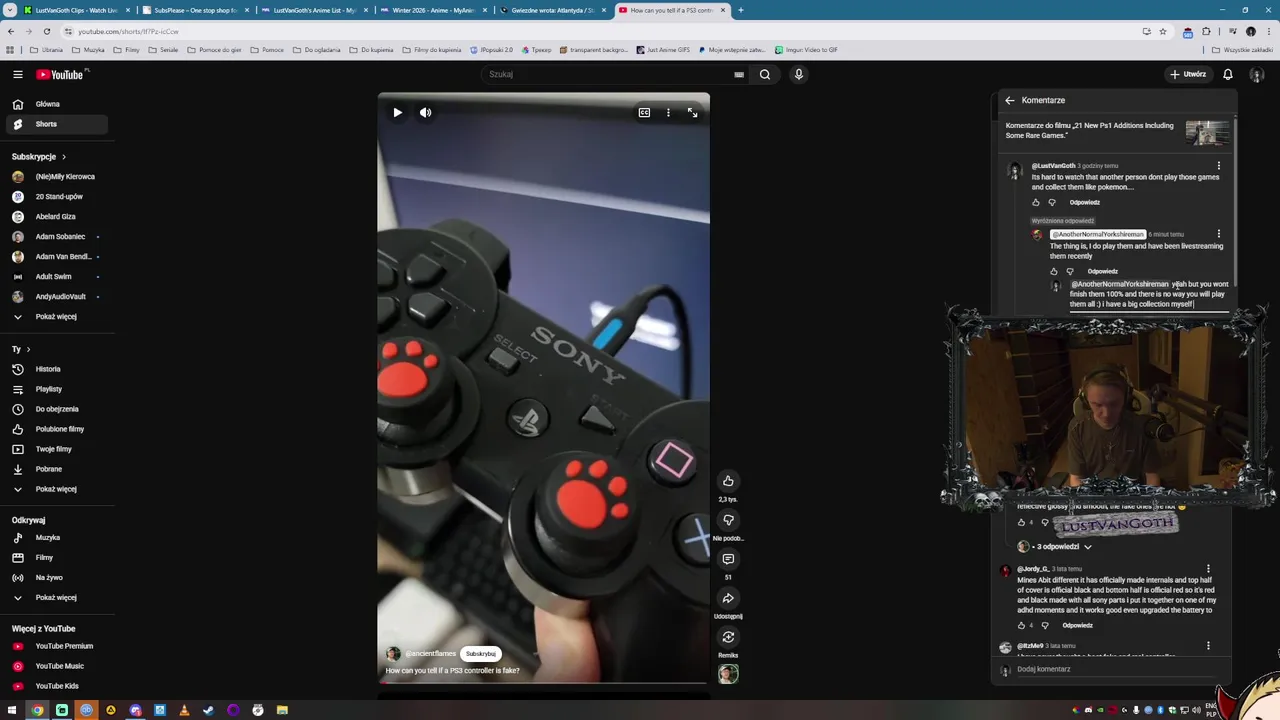
Task: Go to the YouTube logo home
Action: pos(62,74)
